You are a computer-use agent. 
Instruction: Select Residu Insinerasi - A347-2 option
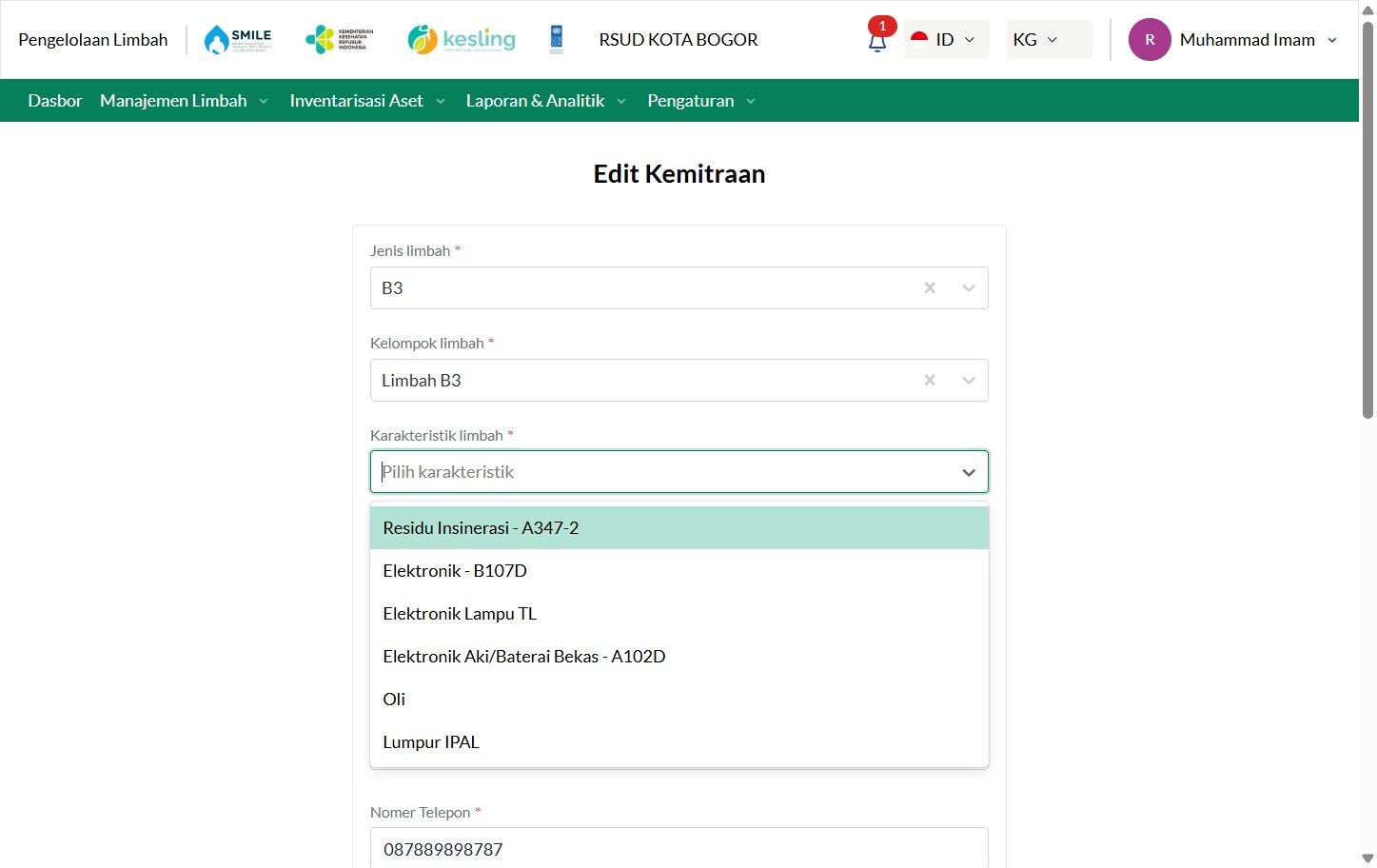tap(679, 528)
